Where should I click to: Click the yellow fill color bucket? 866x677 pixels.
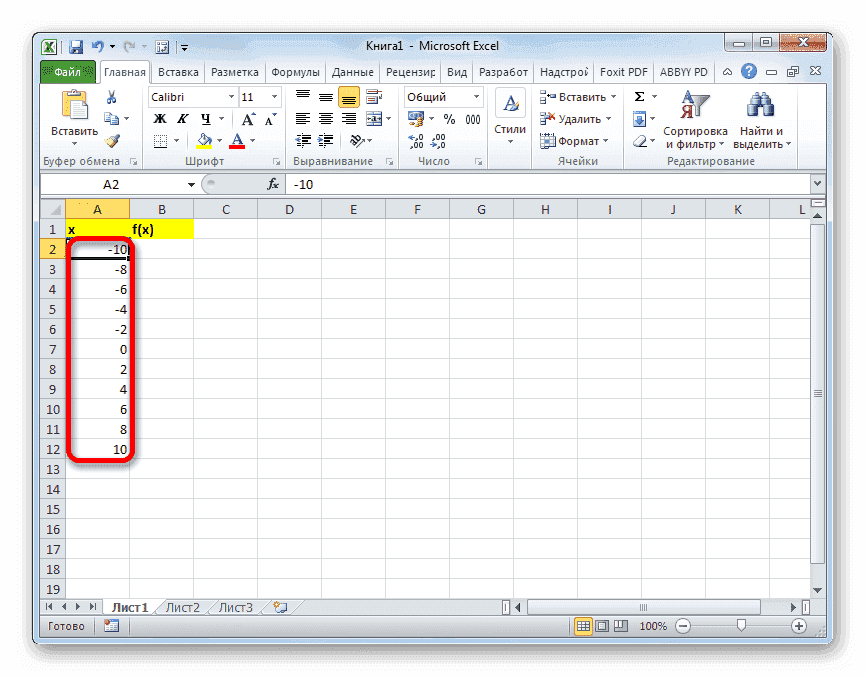pos(204,141)
